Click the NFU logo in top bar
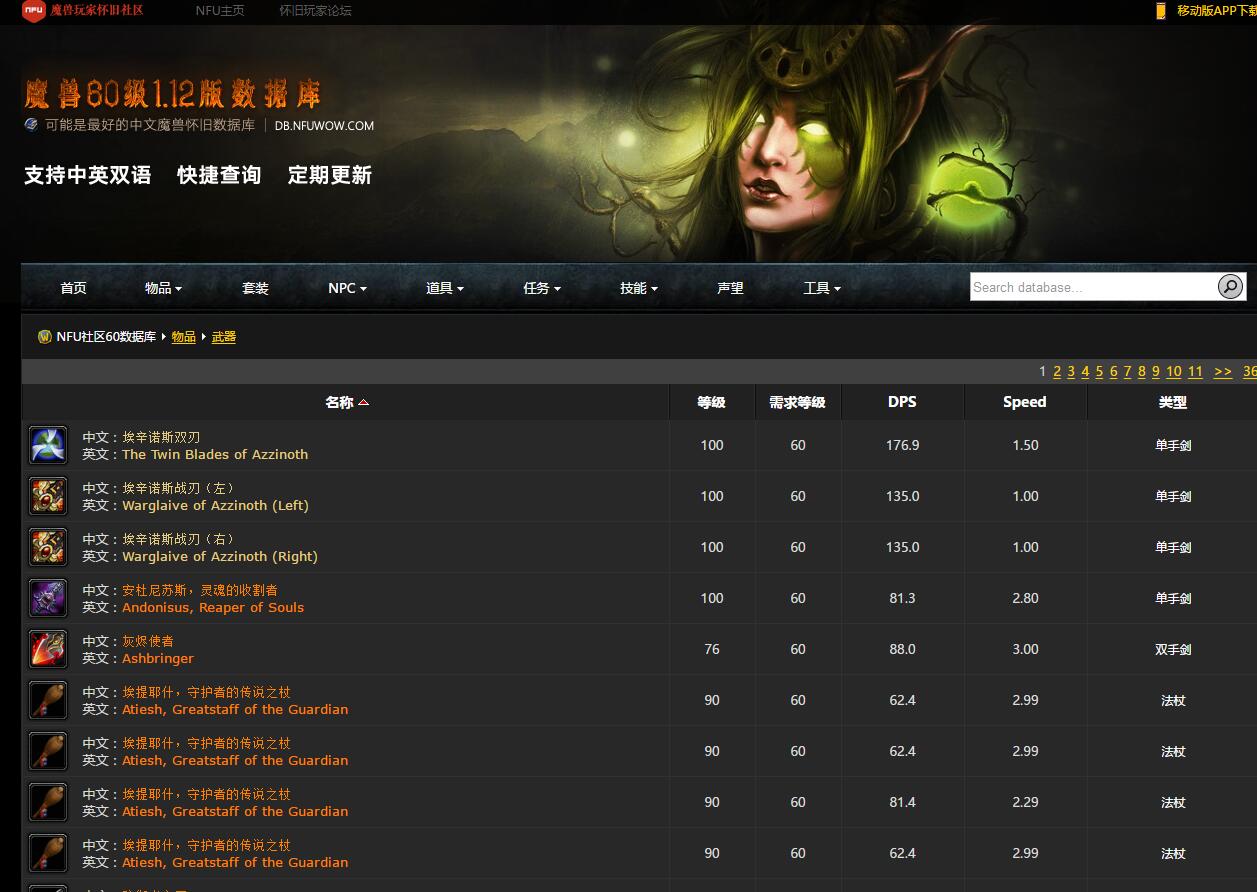 point(33,11)
